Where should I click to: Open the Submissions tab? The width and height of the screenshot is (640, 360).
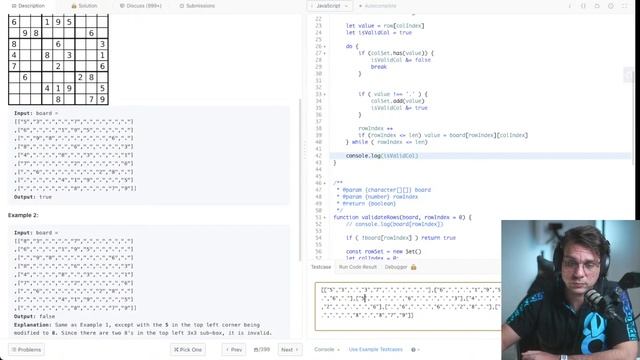(x=197, y=6)
